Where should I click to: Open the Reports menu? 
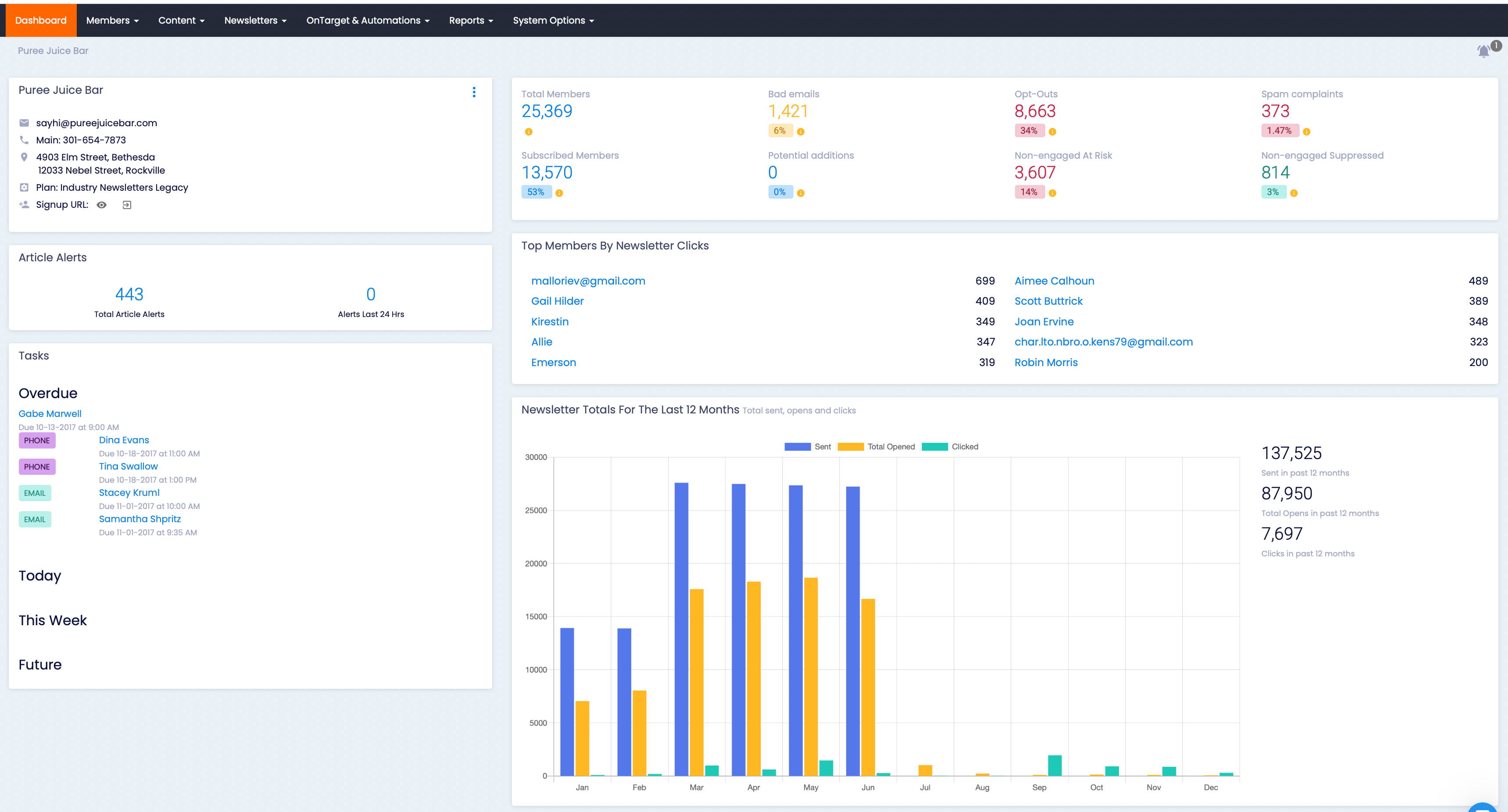coord(471,21)
